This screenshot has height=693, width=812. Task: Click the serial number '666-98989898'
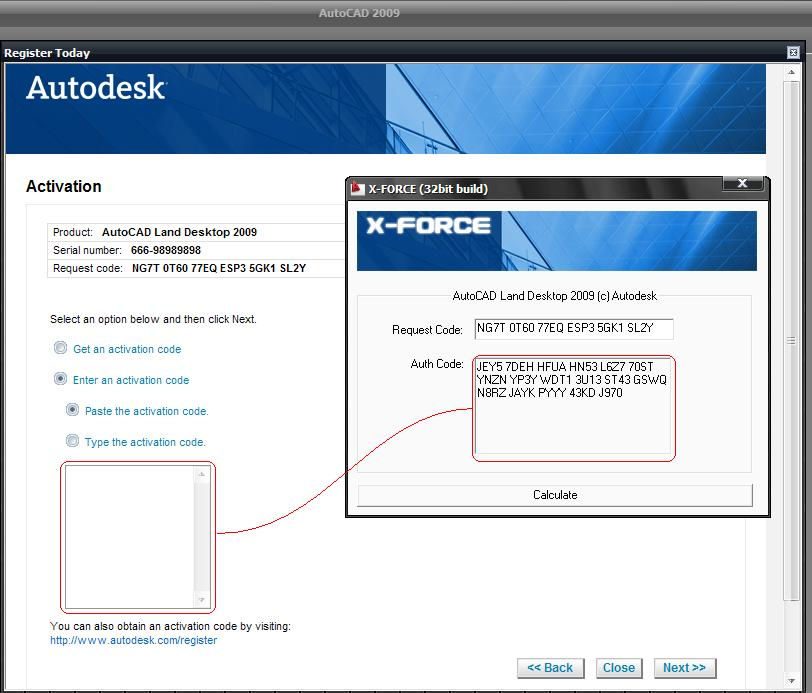click(x=166, y=250)
